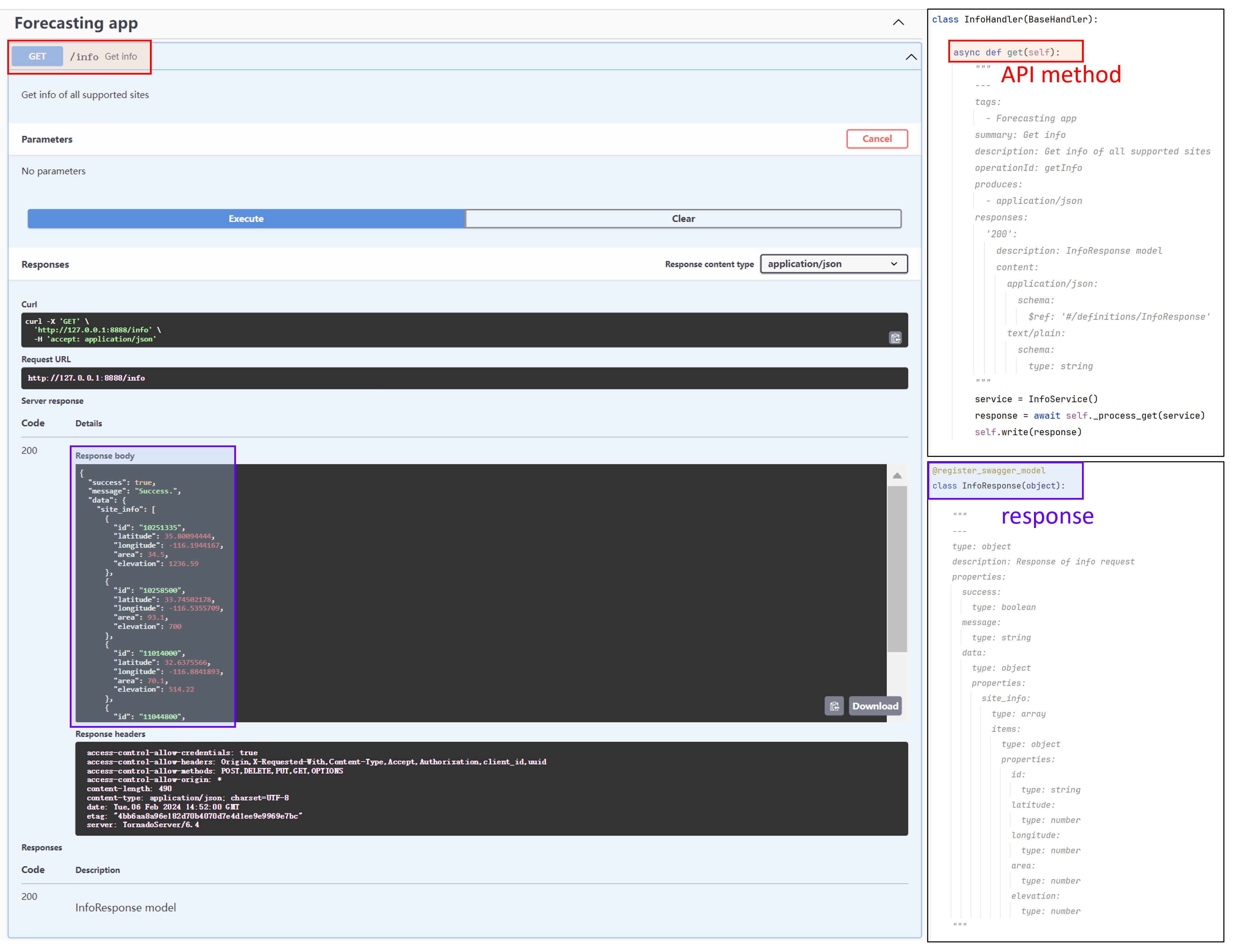1234x952 pixels.
Task: Click the blue GET method badge
Action: click(x=37, y=57)
